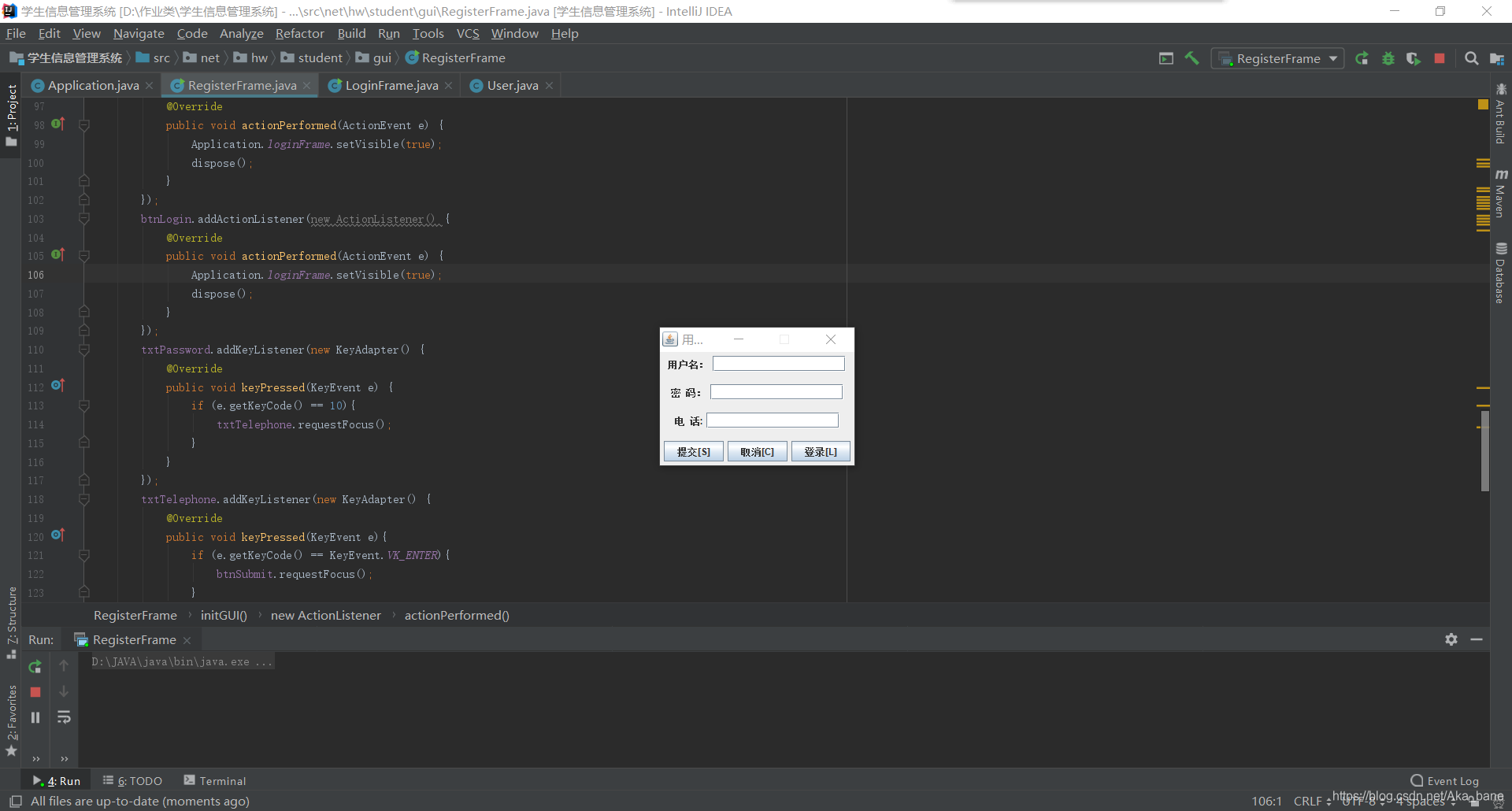The width and height of the screenshot is (1512, 811).
Task: Close the RegisterFrame.java editor tab
Action: (307, 85)
